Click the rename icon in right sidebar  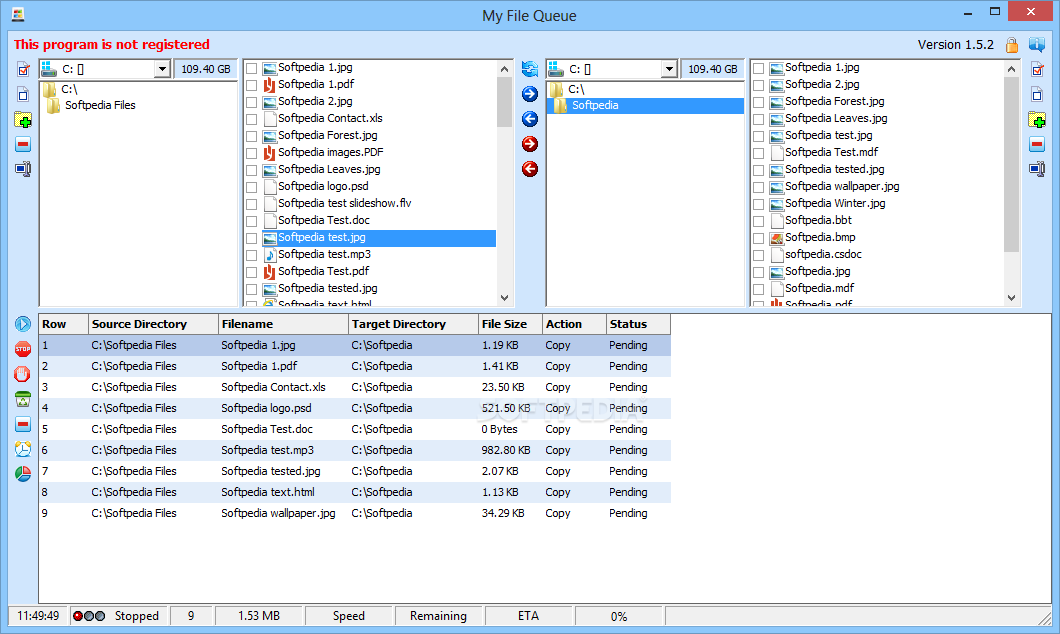click(x=1037, y=169)
